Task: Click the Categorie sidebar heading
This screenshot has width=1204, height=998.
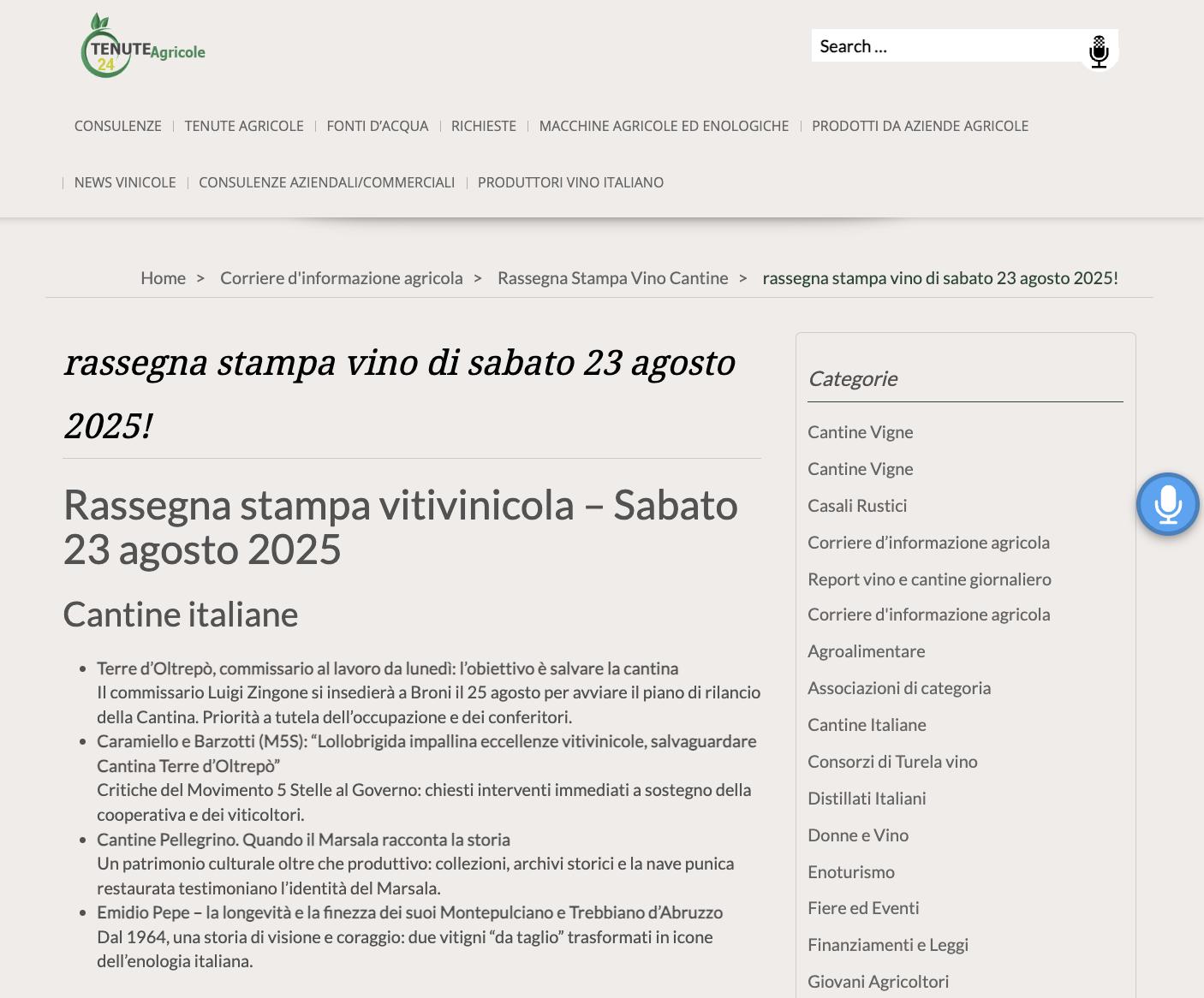Action: point(852,378)
